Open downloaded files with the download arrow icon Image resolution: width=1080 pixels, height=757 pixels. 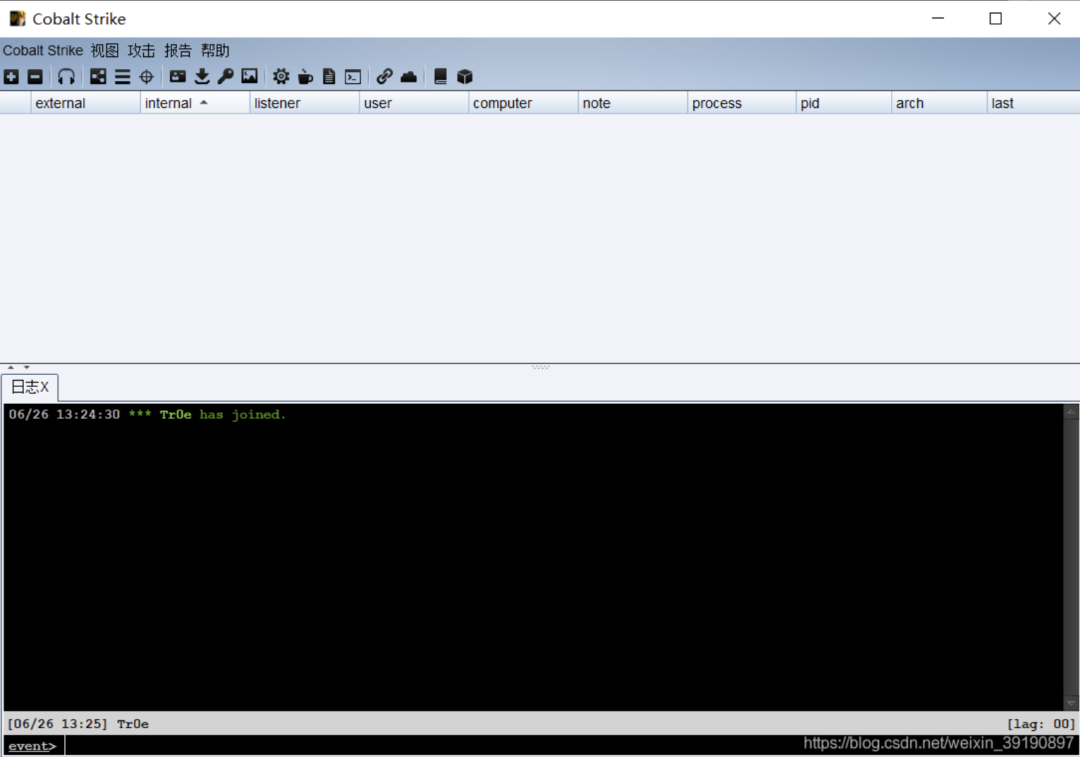(x=202, y=76)
